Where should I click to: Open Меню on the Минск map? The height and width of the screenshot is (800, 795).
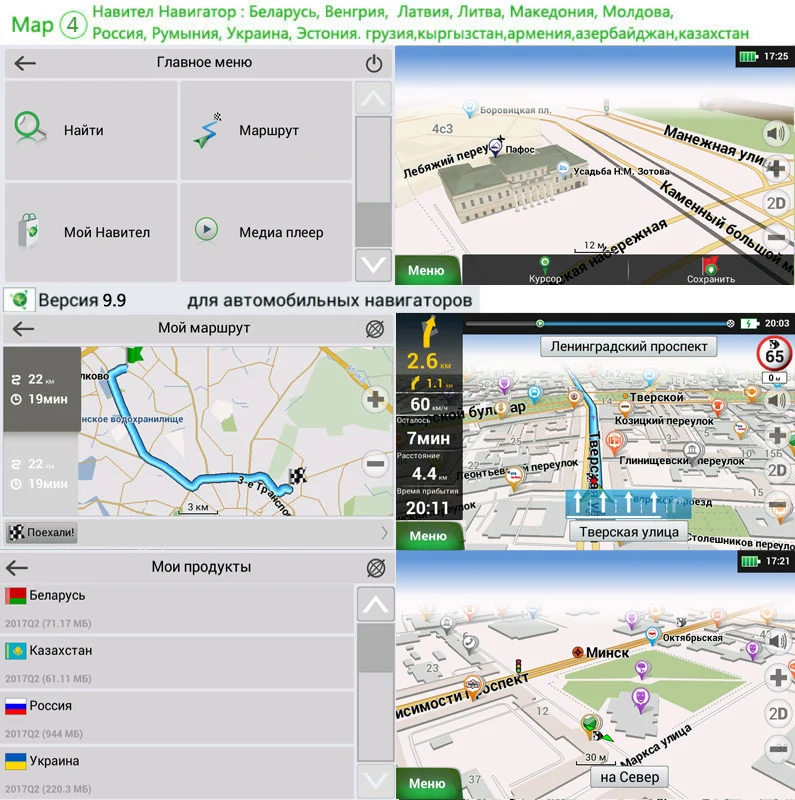[428, 783]
